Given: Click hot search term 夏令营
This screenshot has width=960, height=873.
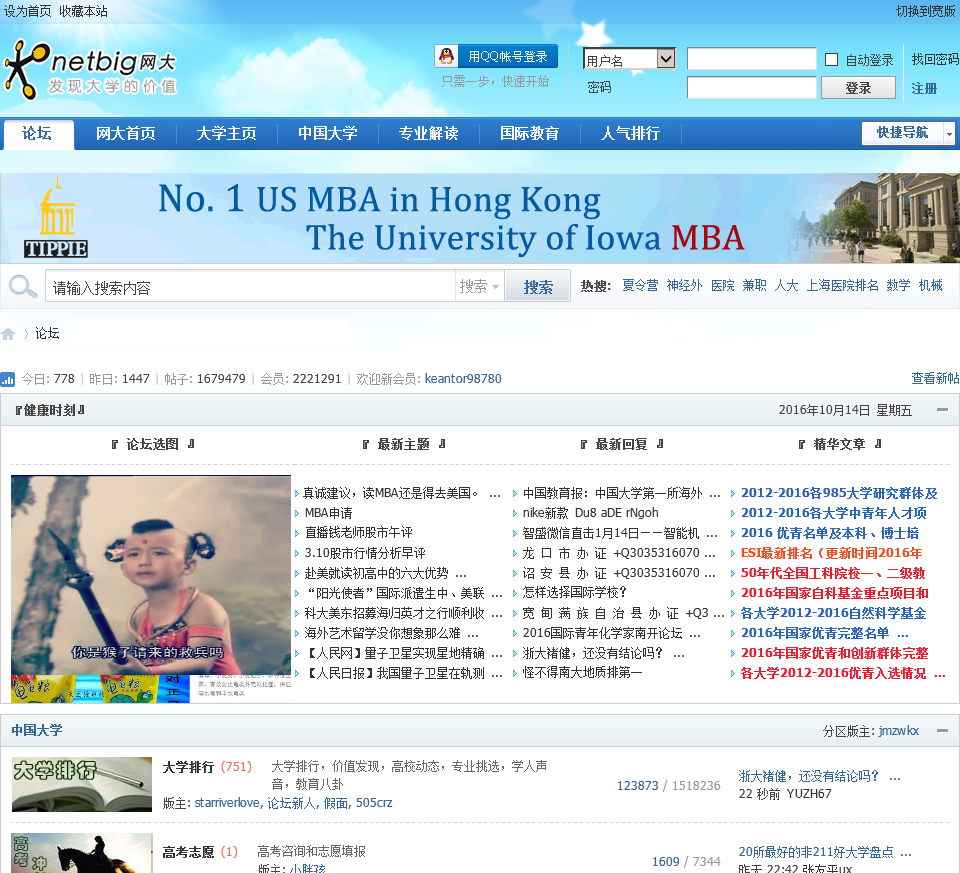Looking at the screenshot, I should (x=640, y=285).
